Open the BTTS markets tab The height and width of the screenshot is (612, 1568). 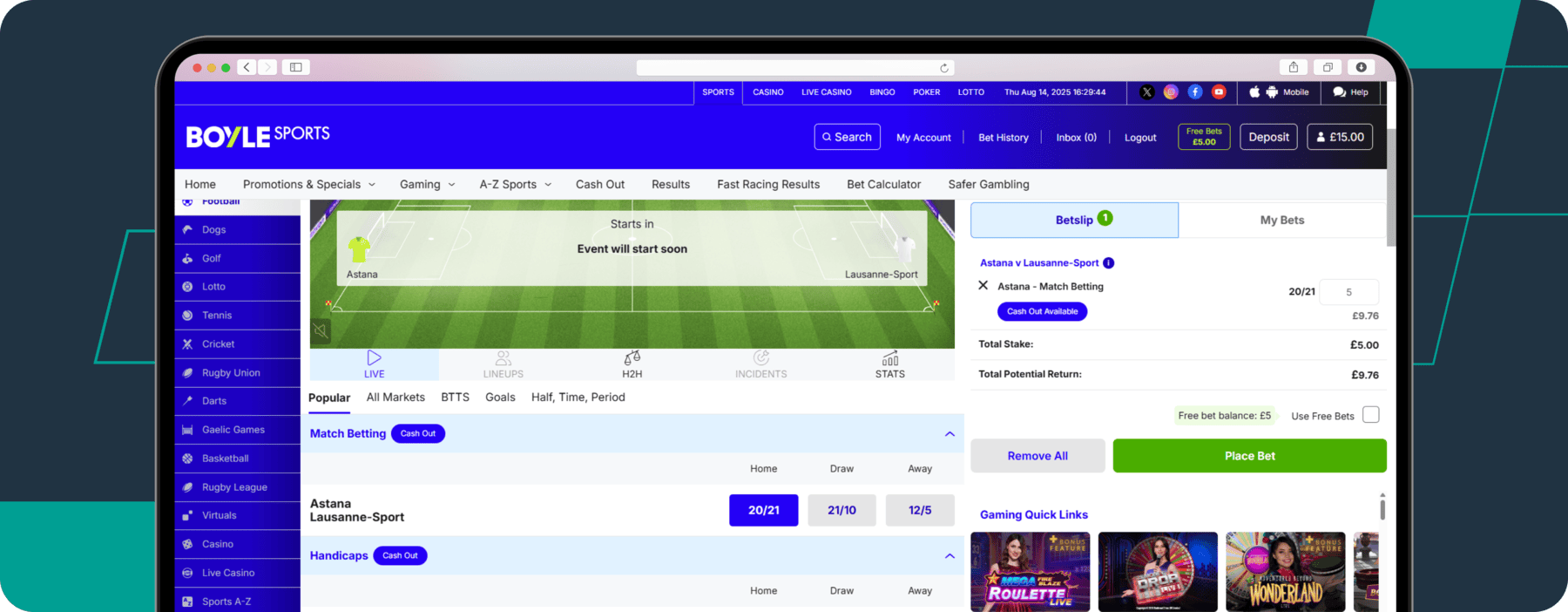[x=455, y=397]
